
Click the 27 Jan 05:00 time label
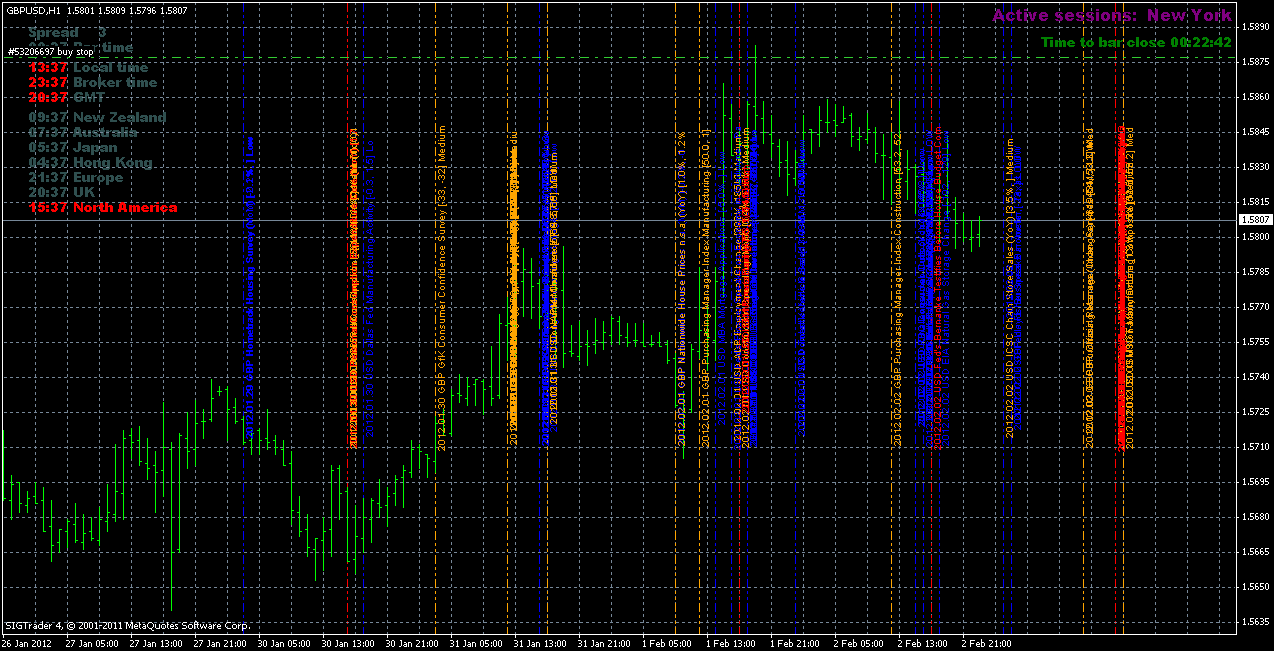click(x=93, y=643)
